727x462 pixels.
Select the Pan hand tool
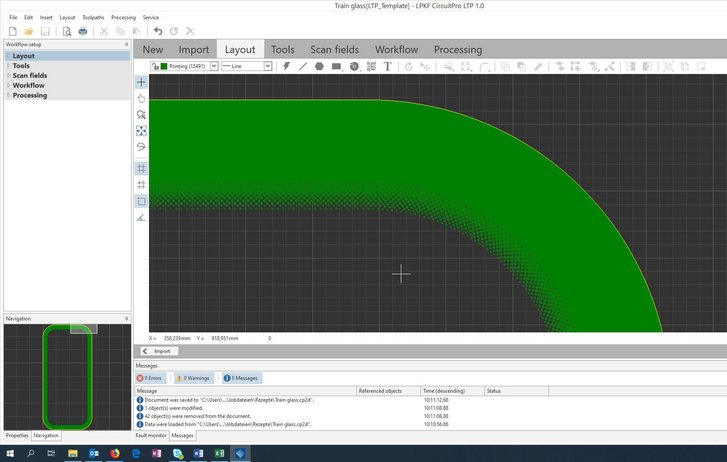[141, 99]
